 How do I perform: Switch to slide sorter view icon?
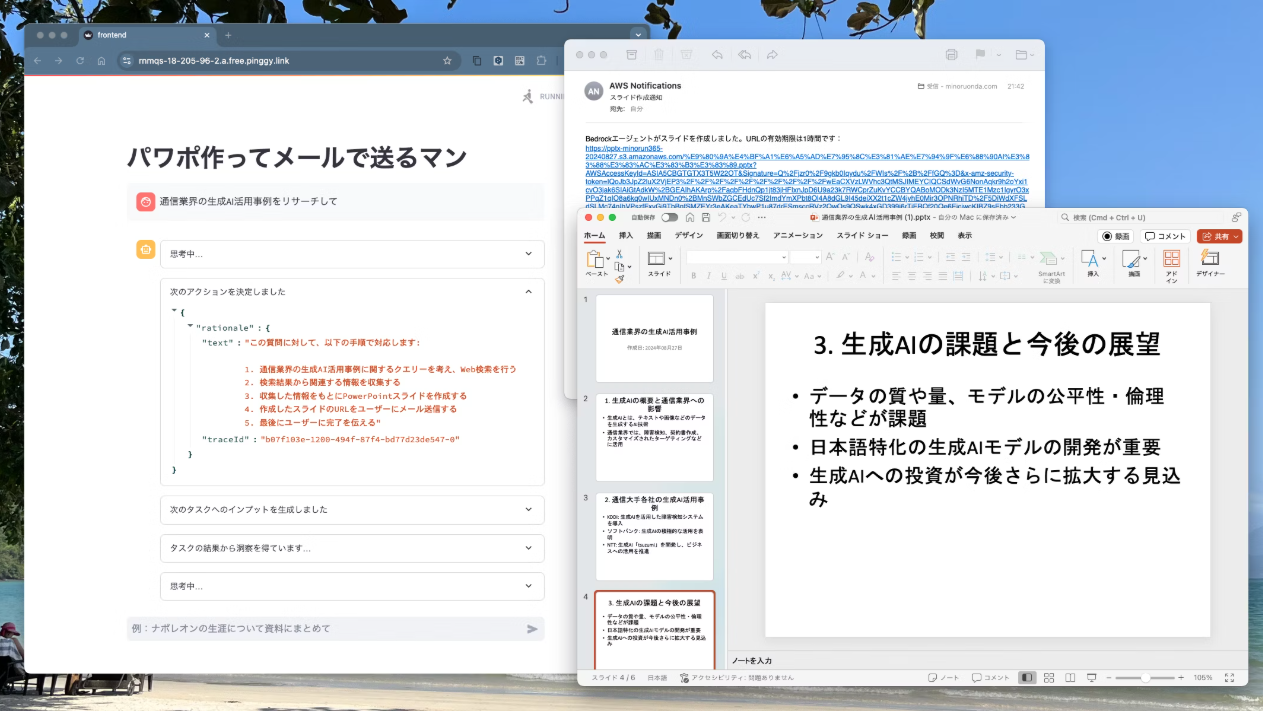(x=1050, y=677)
